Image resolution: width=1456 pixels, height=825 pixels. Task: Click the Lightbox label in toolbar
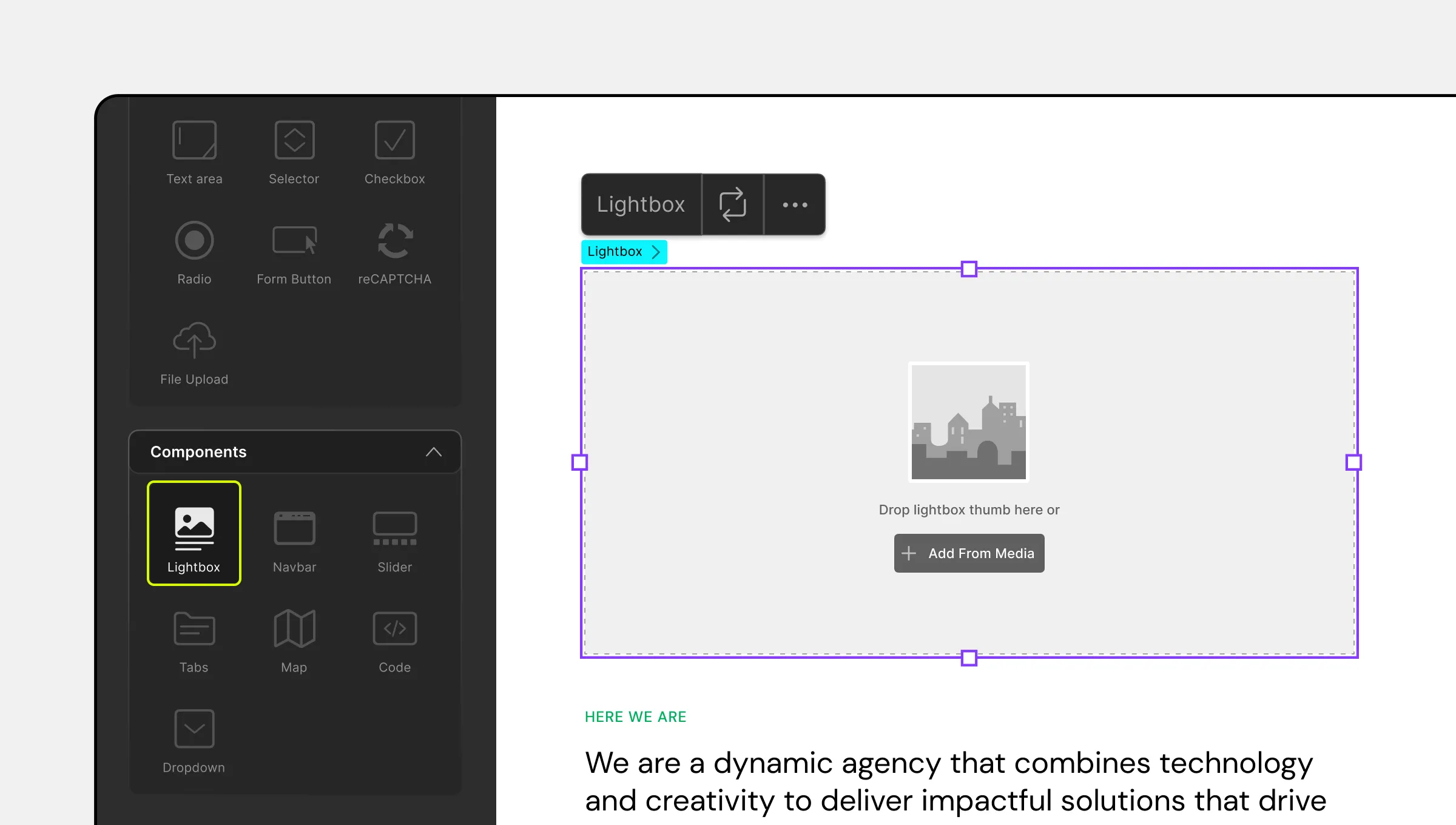(x=640, y=204)
